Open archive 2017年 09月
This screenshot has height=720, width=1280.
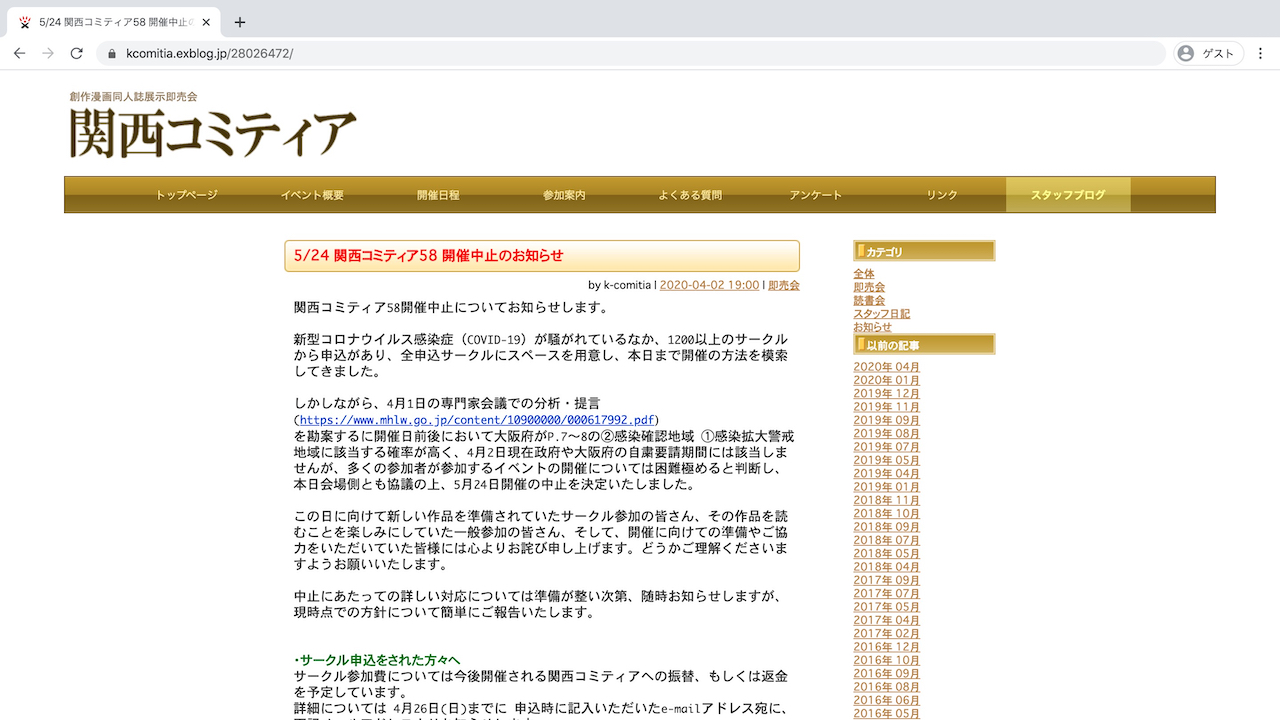click(887, 580)
